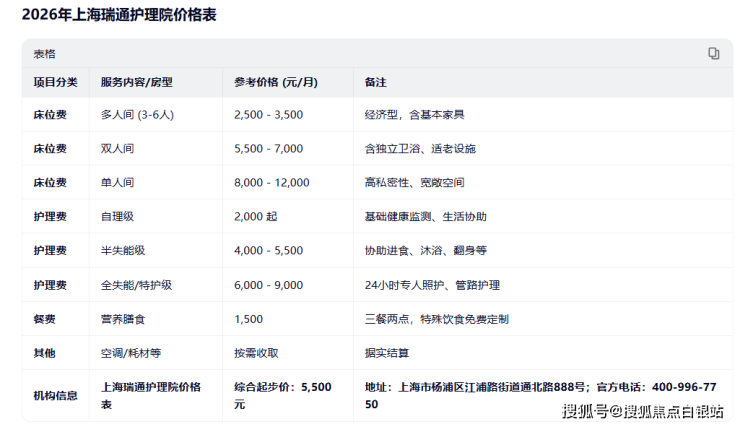Select the 全失能/特护级 cell
The height and width of the screenshot is (427, 740).
[136, 285]
